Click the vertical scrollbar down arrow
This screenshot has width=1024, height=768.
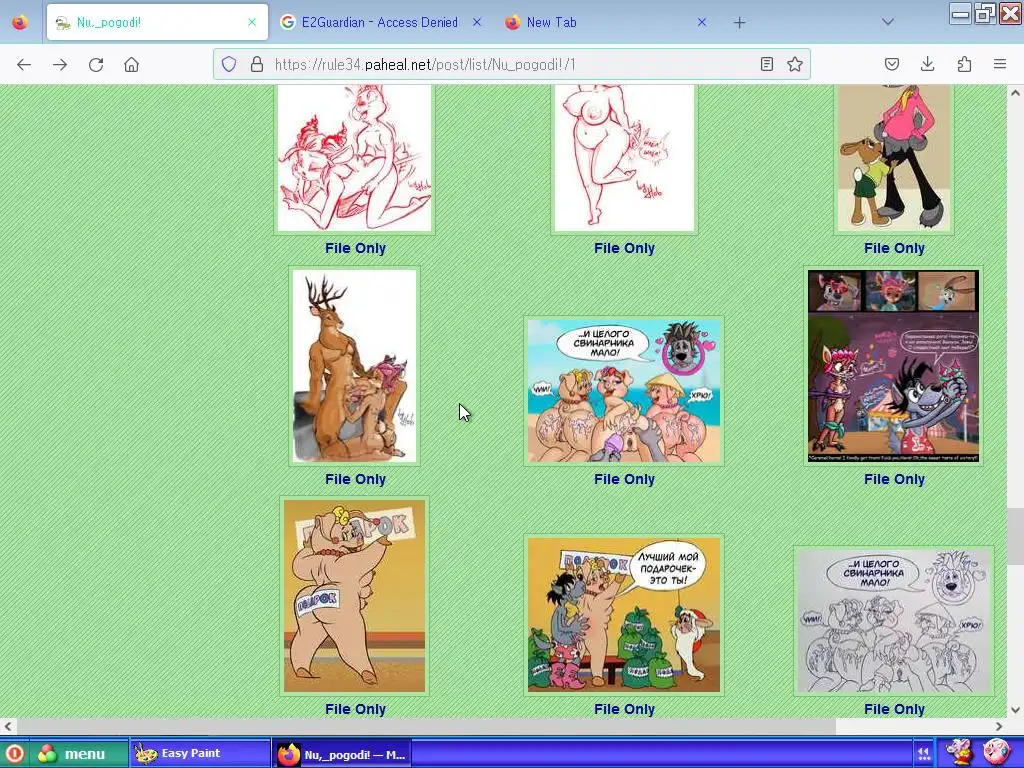coord(1015,710)
